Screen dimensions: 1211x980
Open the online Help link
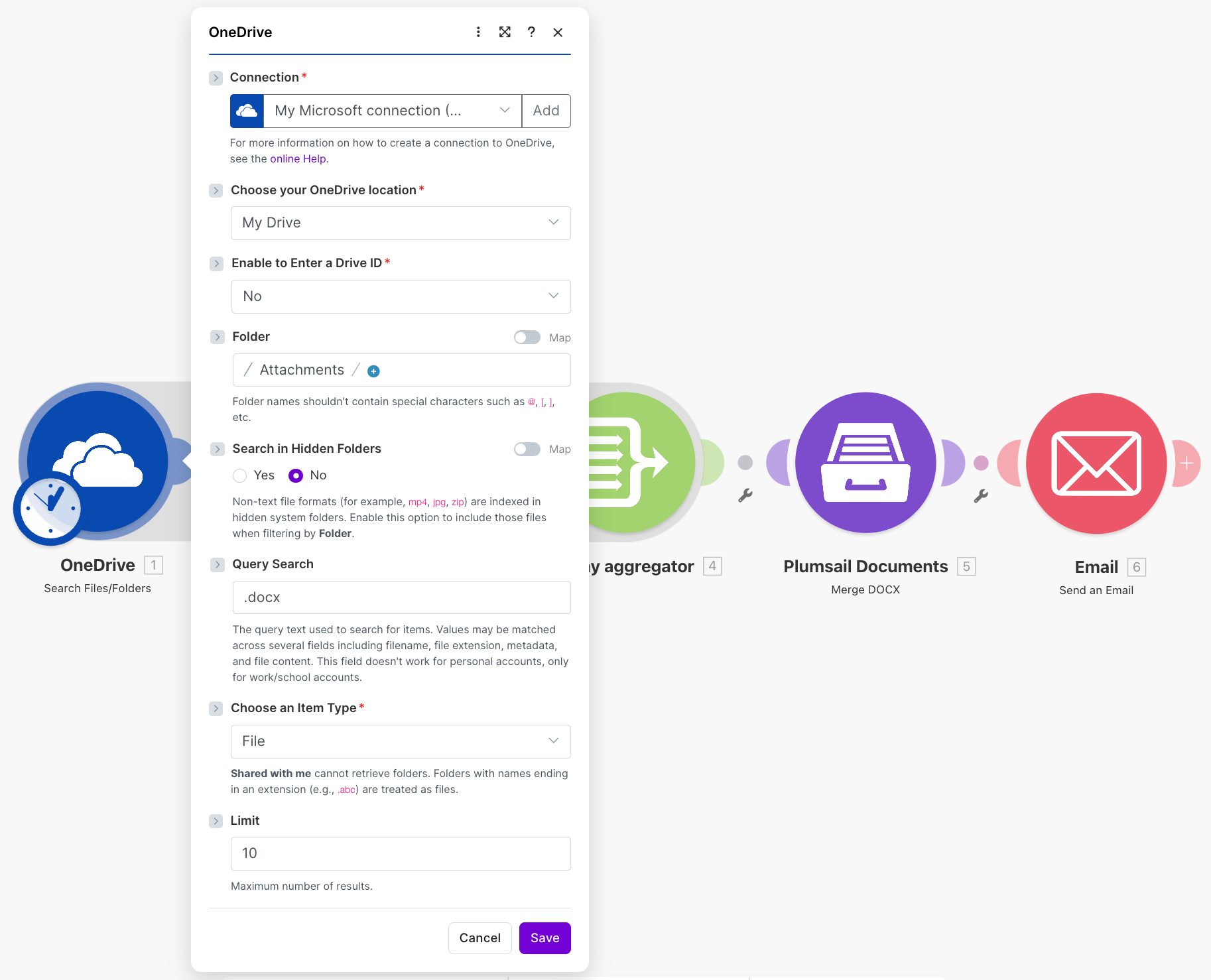298,159
